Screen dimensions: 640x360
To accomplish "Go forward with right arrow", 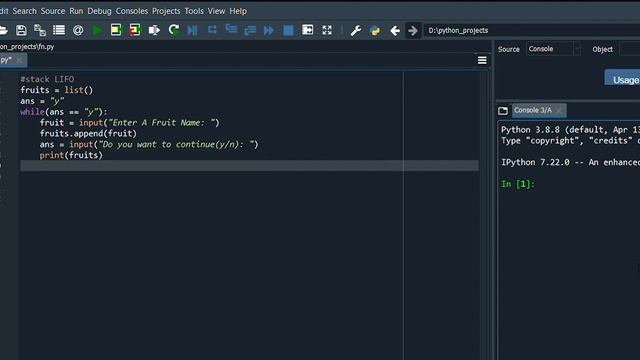I will [413, 31].
